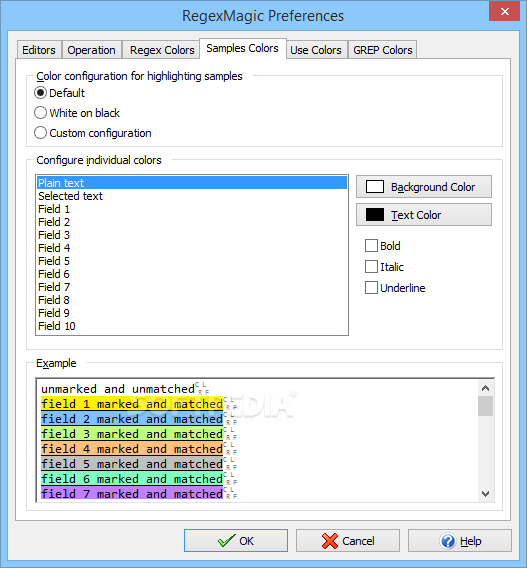Click the blue question mark help icon

pos(448,541)
